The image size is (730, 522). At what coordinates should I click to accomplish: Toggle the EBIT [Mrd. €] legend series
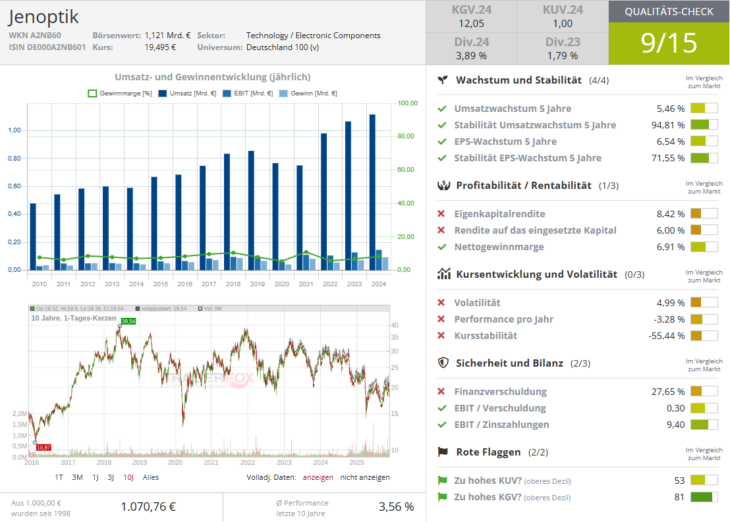(245, 93)
